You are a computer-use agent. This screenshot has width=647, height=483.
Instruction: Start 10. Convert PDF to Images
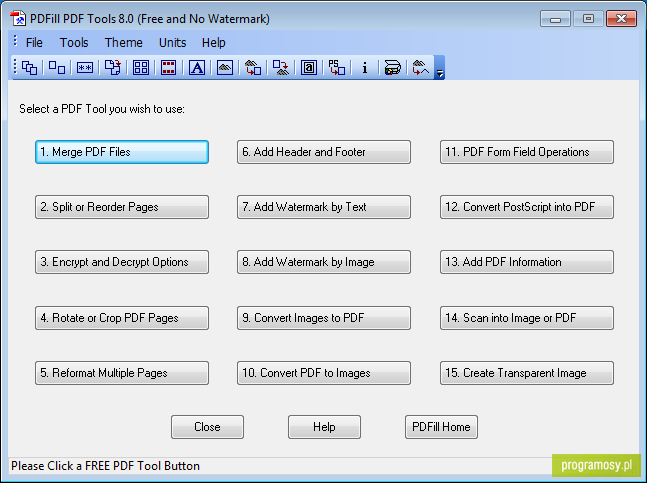point(324,373)
